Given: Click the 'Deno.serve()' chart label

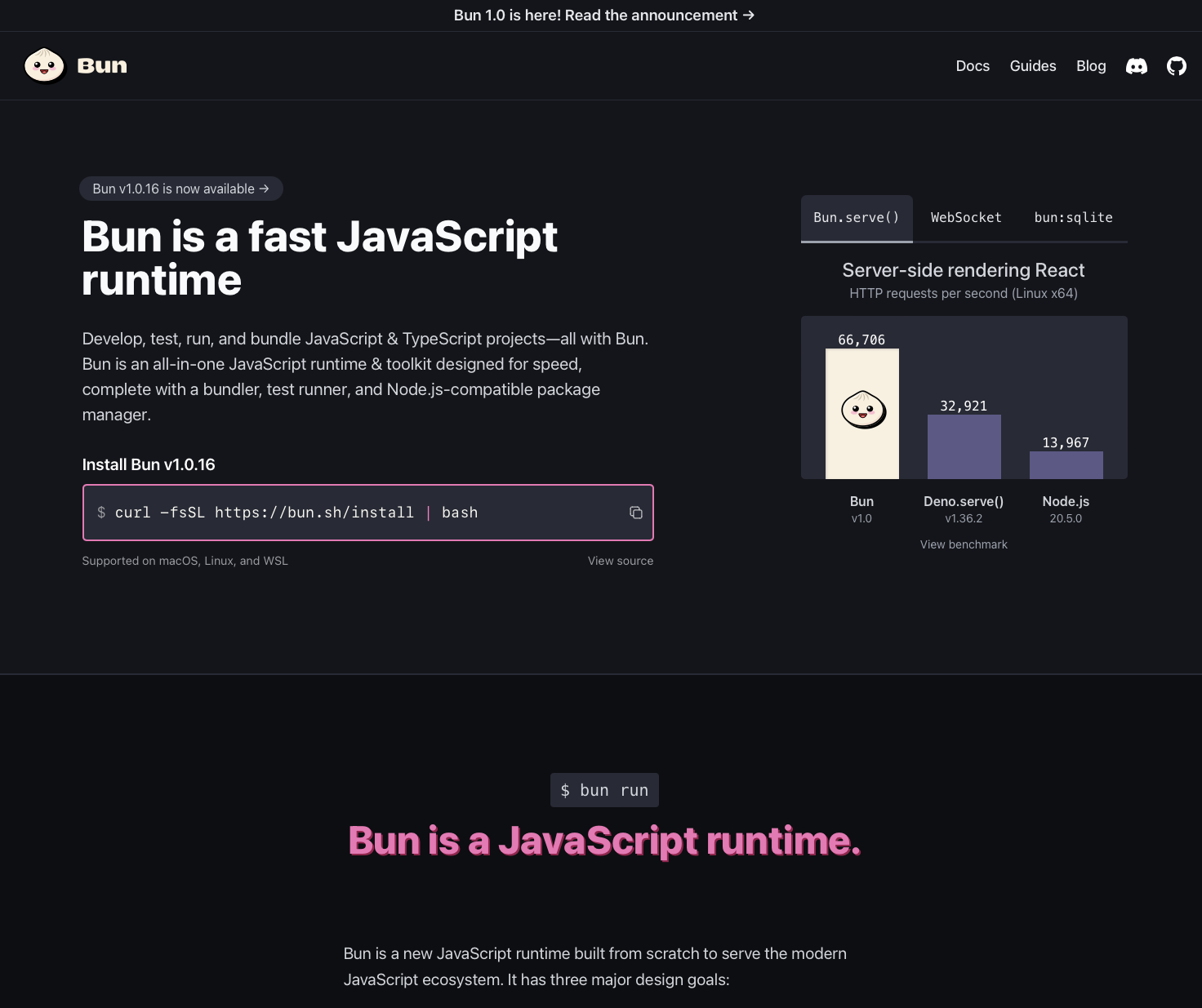Looking at the screenshot, I should point(964,501).
